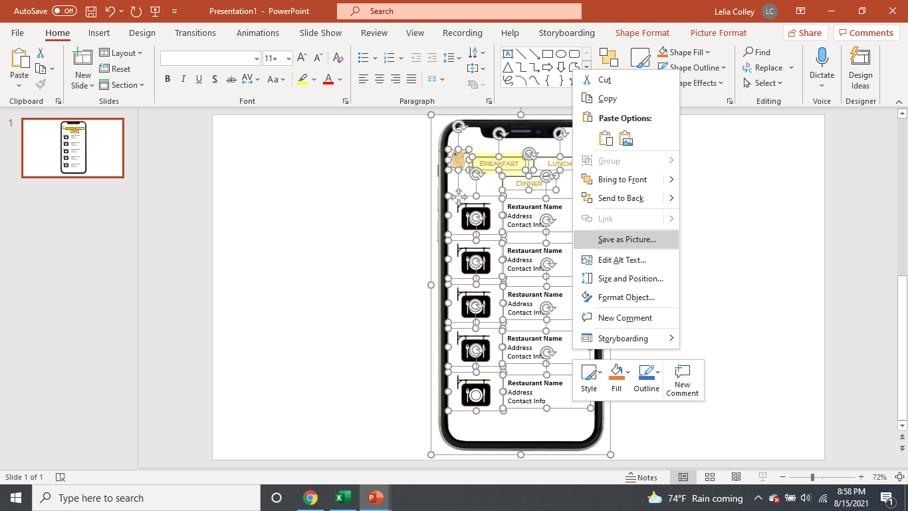Image resolution: width=908 pixels, height=511 pixels.
Task: Toggle Strikethrough formatting
Action: pyautogui.click(x=230, y=79)
